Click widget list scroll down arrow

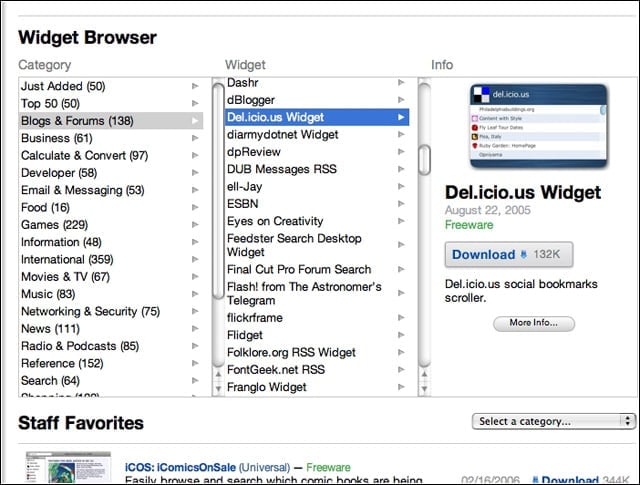(x=424, y=388)
